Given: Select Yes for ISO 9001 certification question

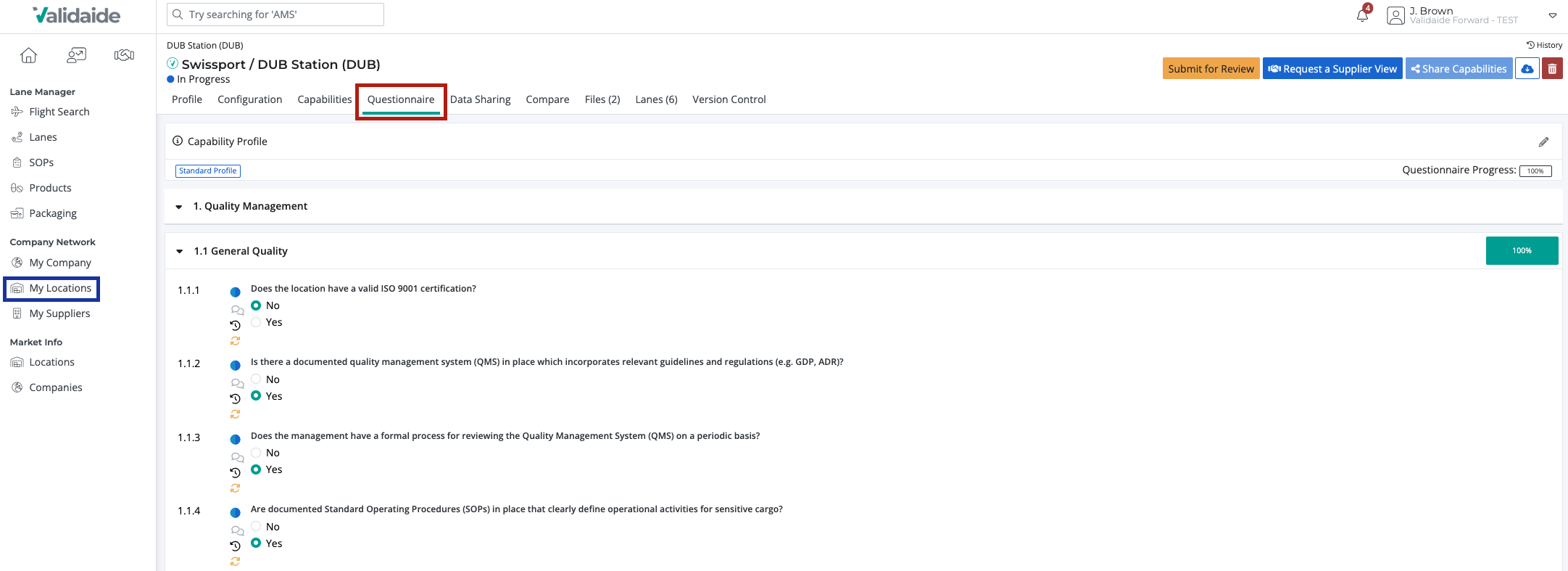Looking at the screenshot, I should point(256,322).
